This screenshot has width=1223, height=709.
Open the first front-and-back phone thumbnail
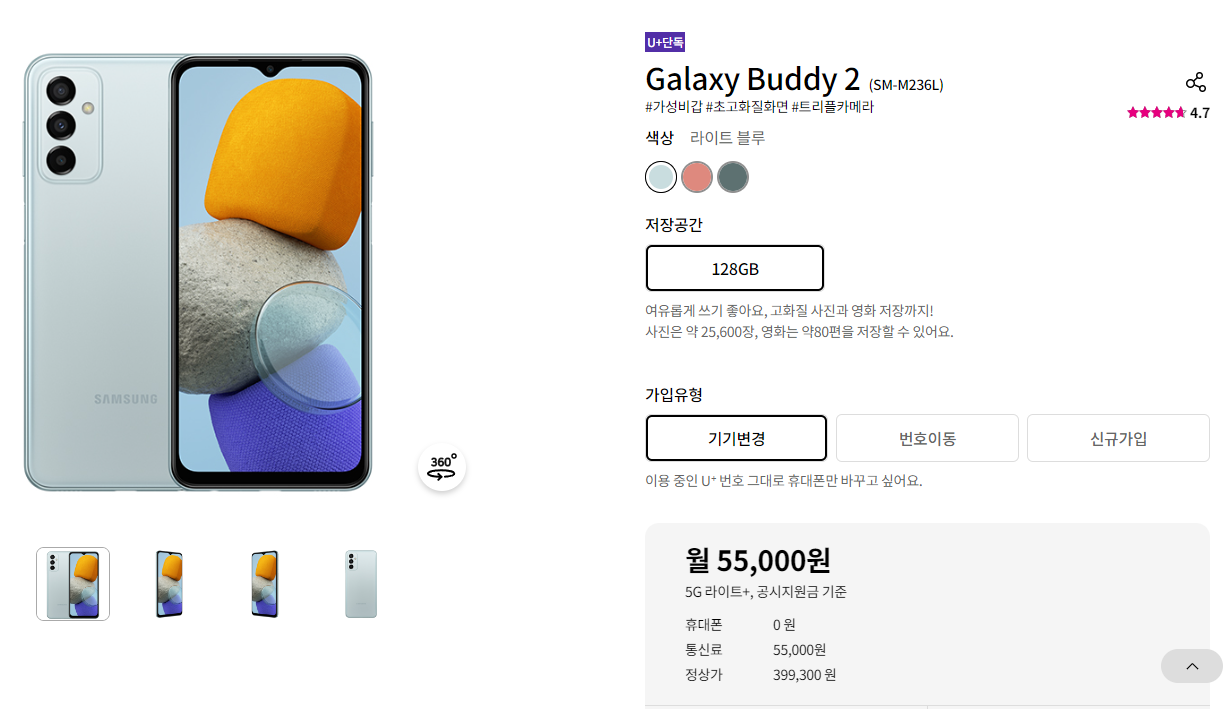click(73, 584)
